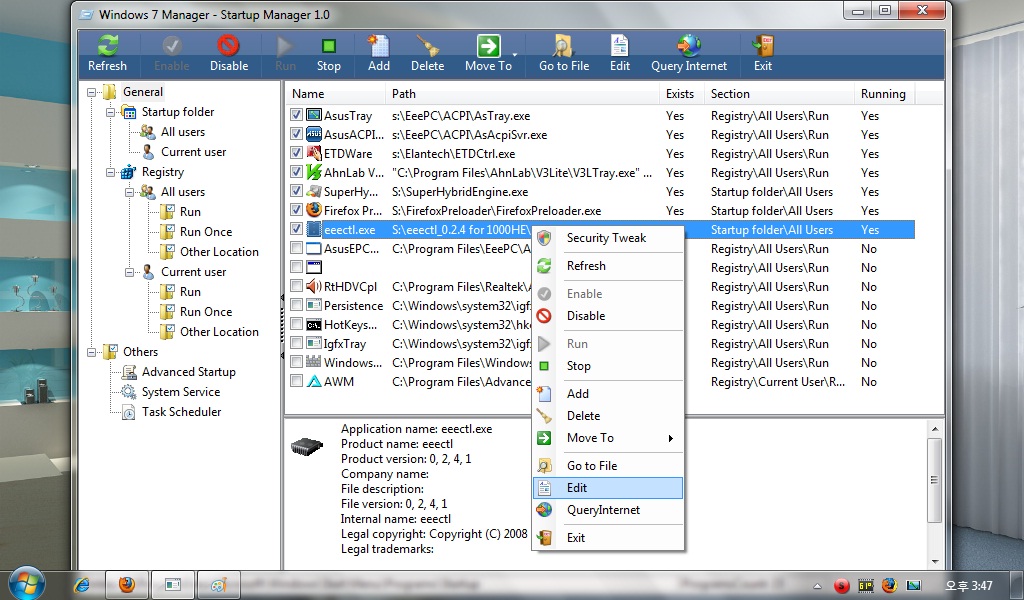Select the ETDWare program icon
Viewport: 1024px width, 600px height.
[314, 153]
